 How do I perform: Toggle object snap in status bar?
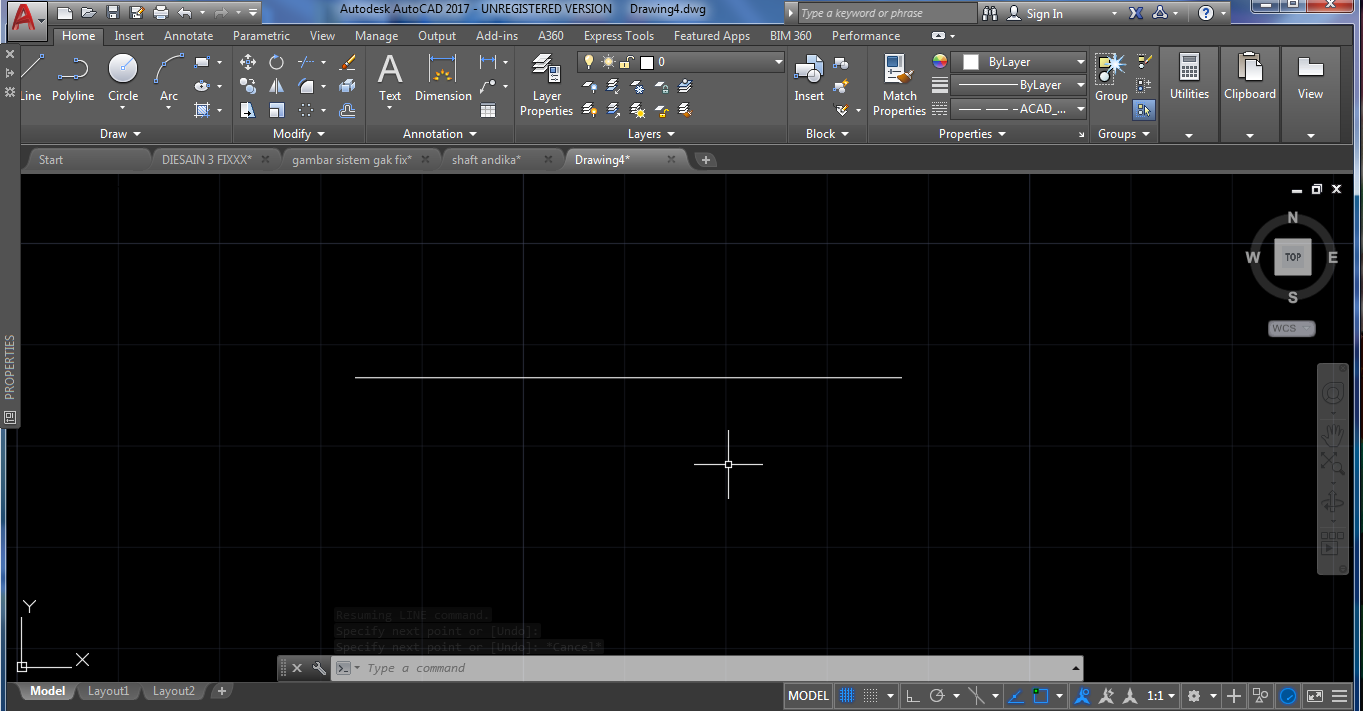pyautogui.click(x=1040, y=695)
